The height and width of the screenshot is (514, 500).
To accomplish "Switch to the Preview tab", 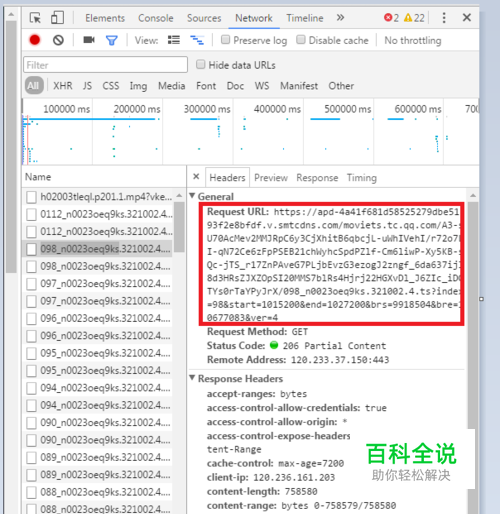I will point(271,178).
